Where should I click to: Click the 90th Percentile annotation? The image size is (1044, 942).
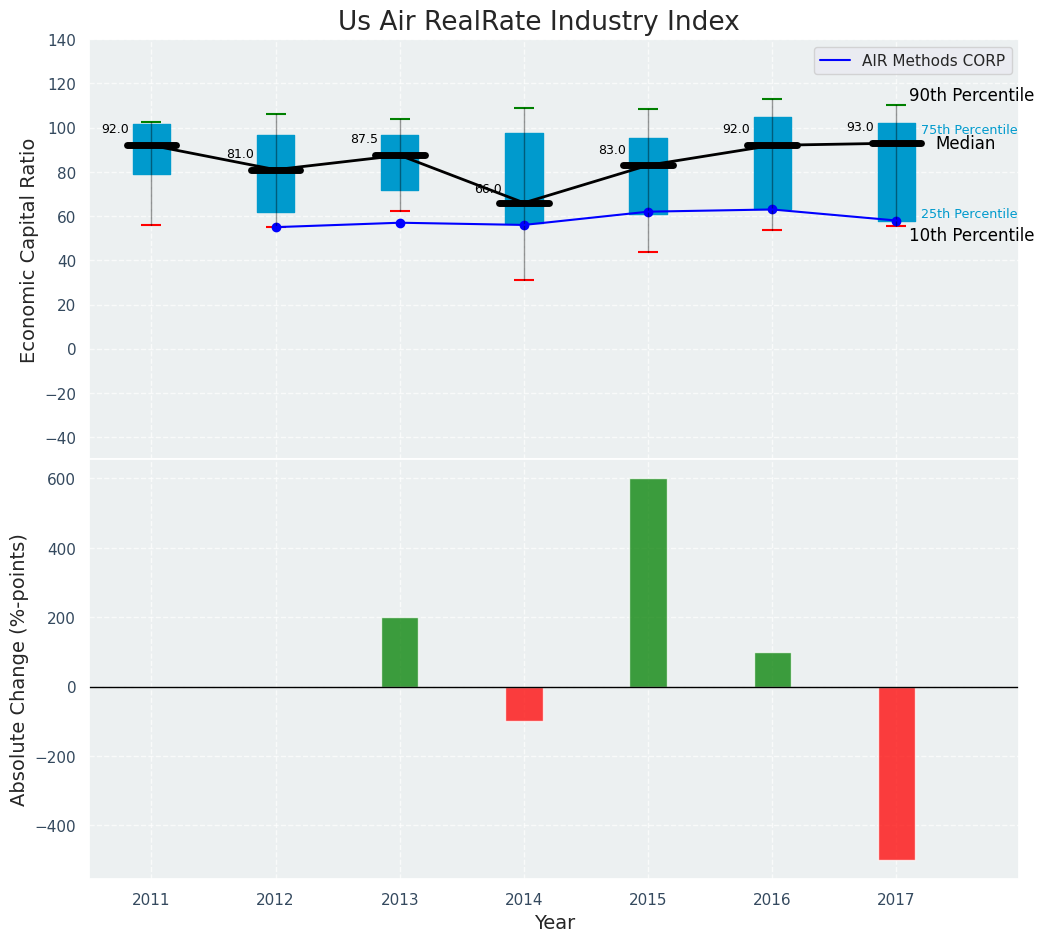[971, 96]
